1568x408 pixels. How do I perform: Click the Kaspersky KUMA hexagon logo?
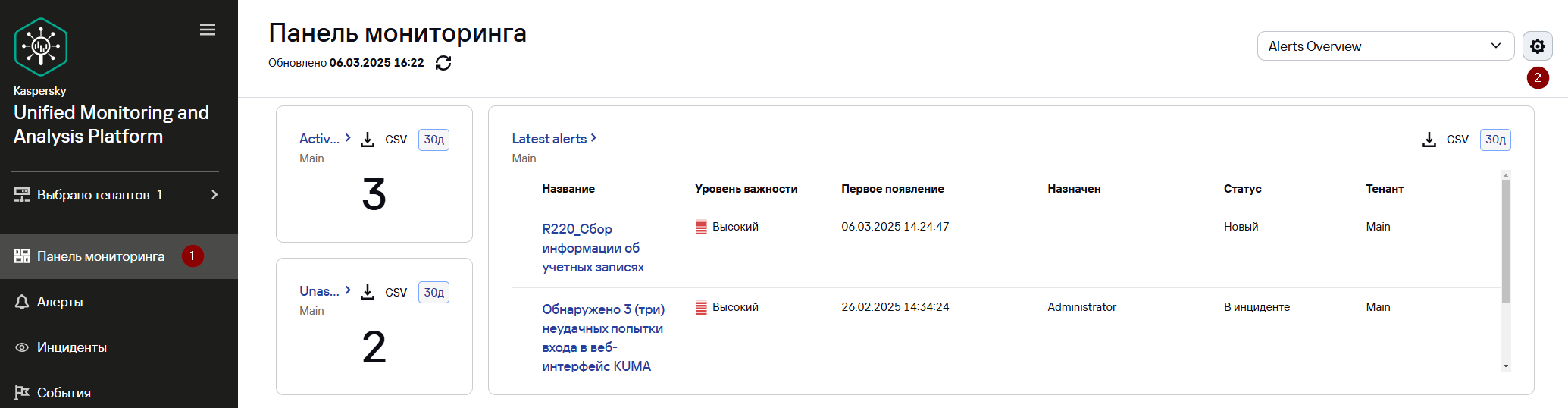point(41,47)
